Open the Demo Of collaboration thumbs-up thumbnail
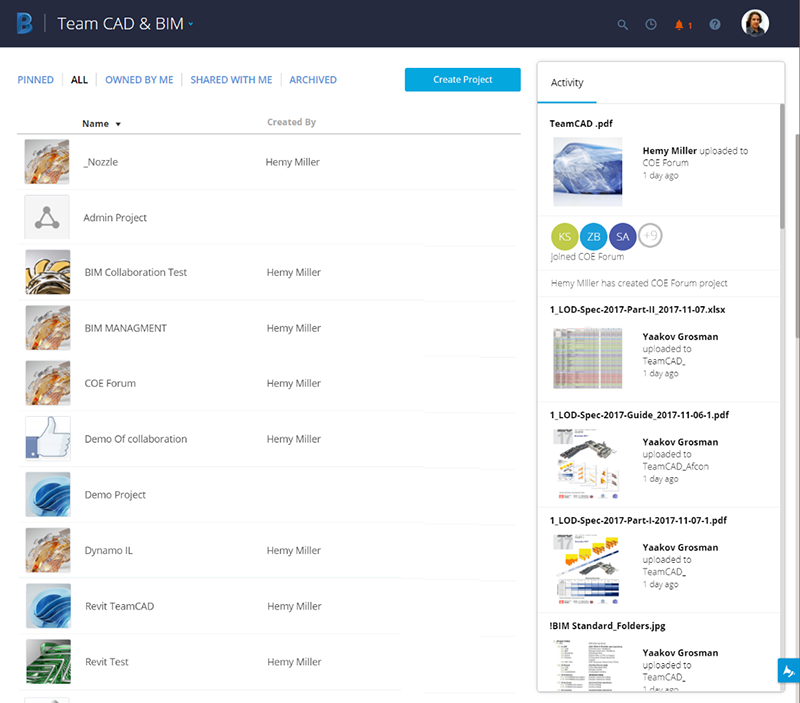 [x=48, y=439]
